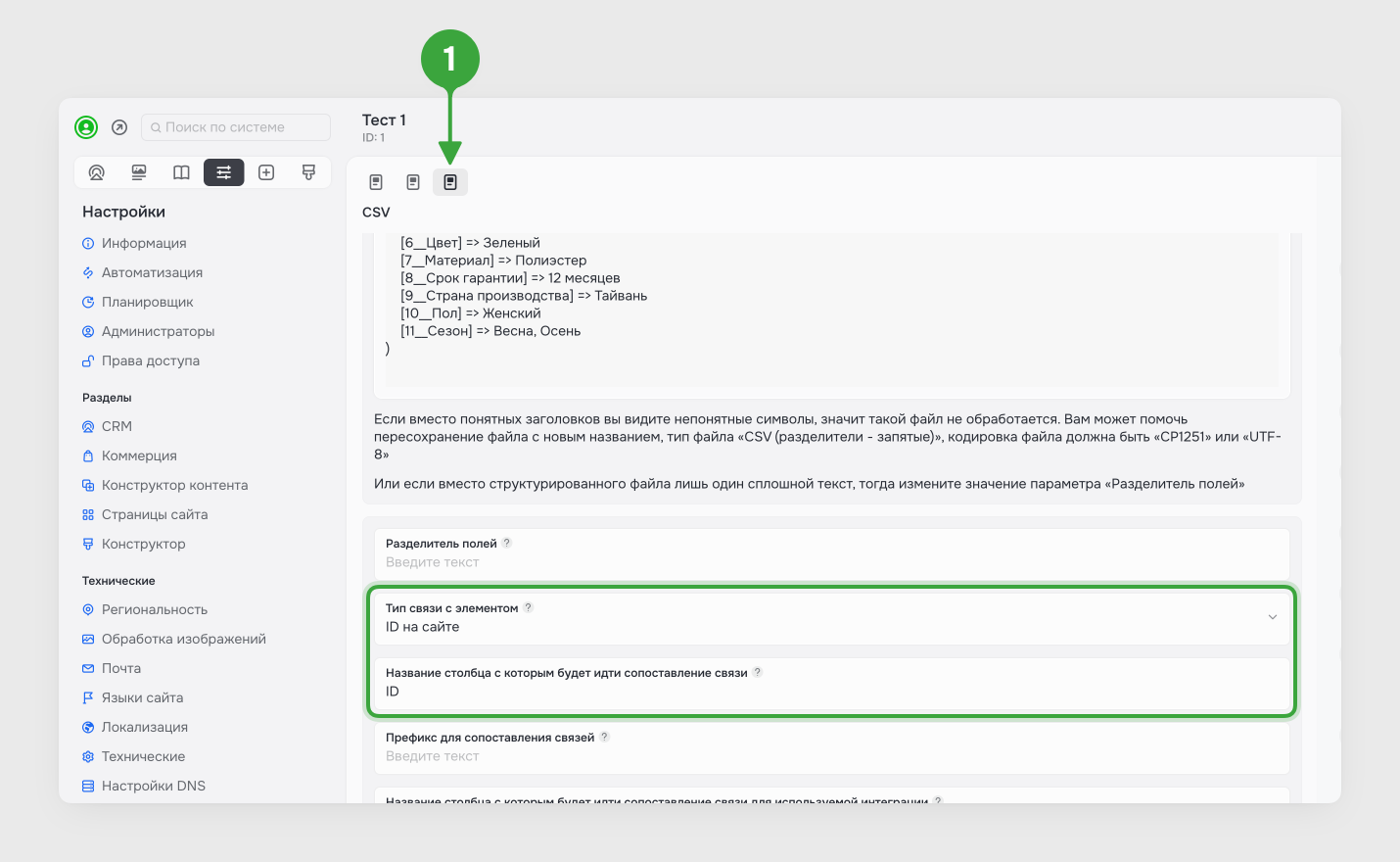Show help tooltip for 'Префикс для сопоставления связей'
The image size is (1400, 862).
coord(604,737)
